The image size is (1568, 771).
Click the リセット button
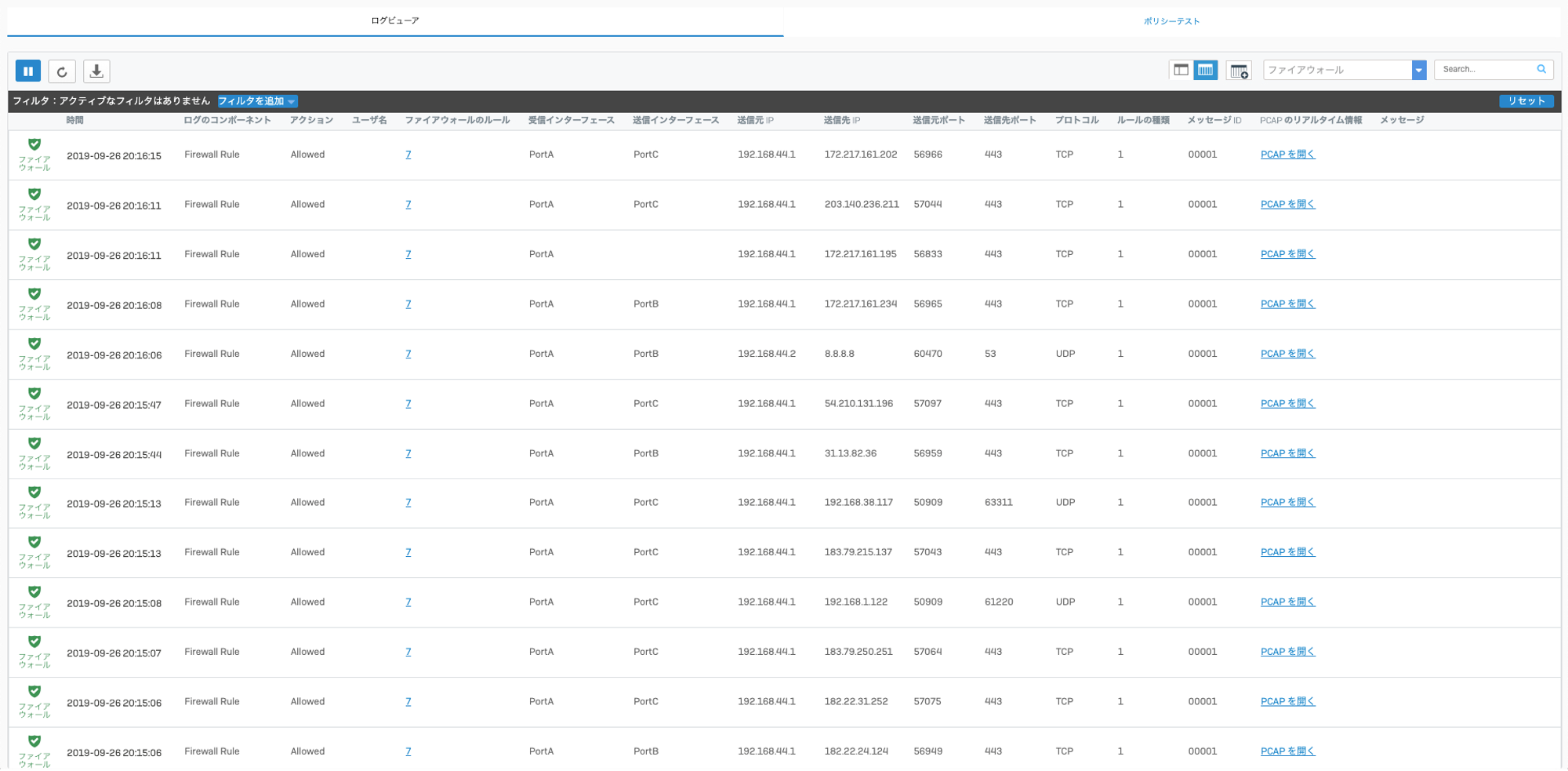tap(1526, 101)
